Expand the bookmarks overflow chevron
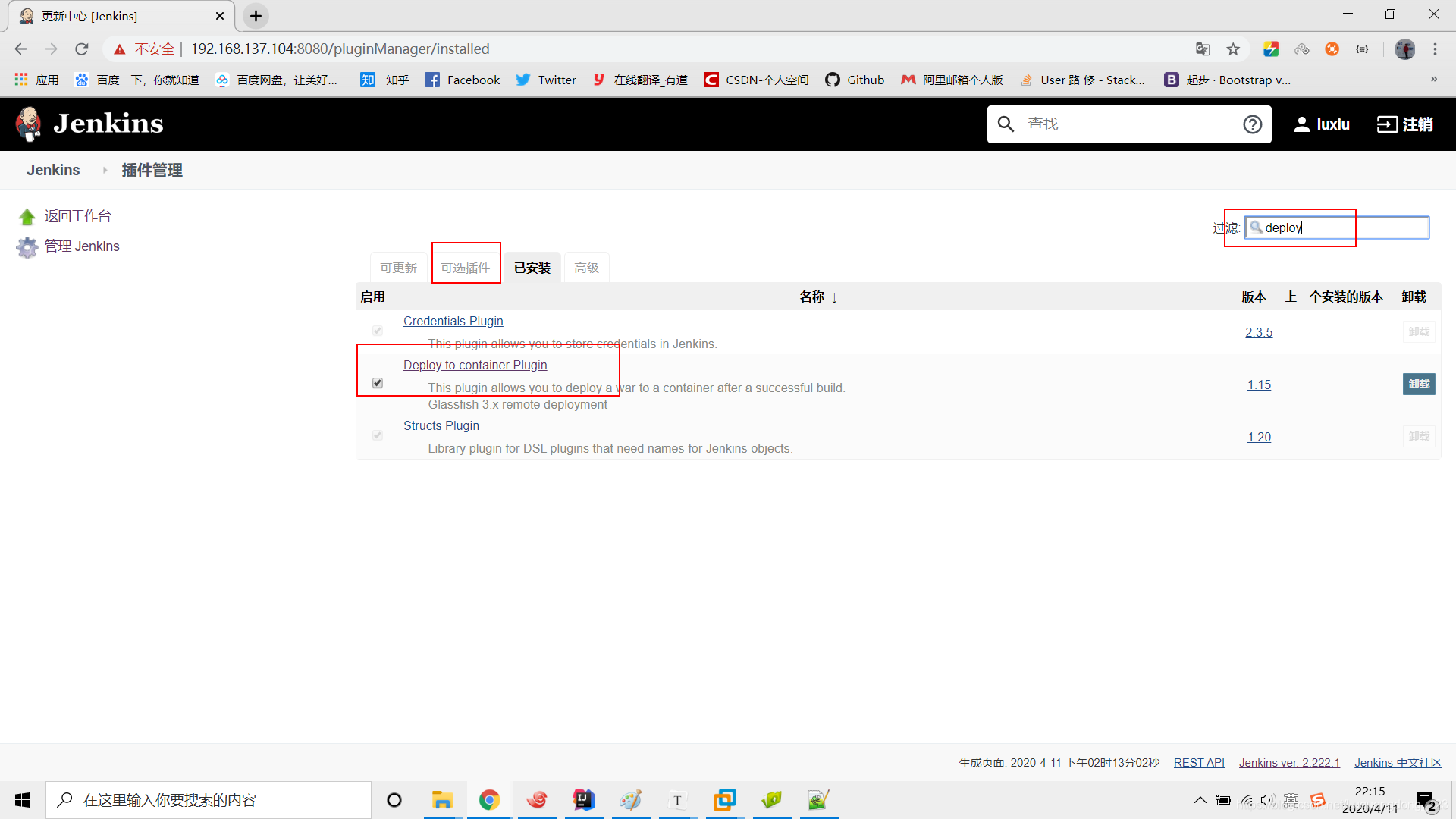 click(x=1433, y=80)
